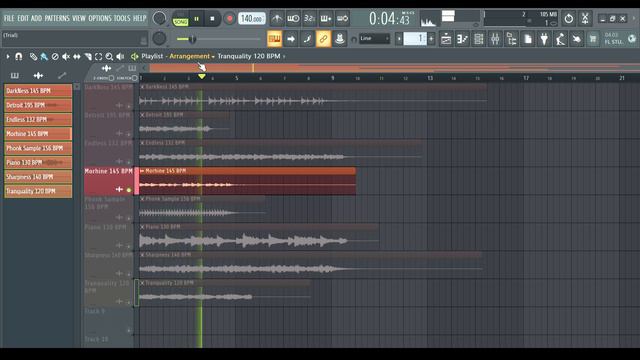Screen dimensions: 640x360
Task: Click the stamp tool icon next to link
Action: [x=339, y=39]
